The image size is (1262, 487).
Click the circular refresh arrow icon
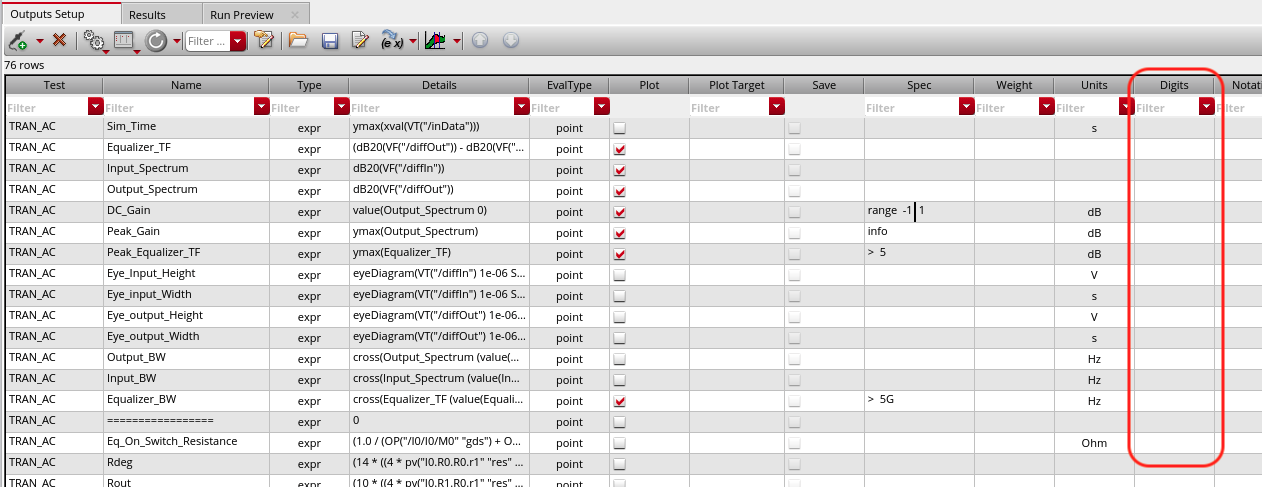(x=156, y=41)
